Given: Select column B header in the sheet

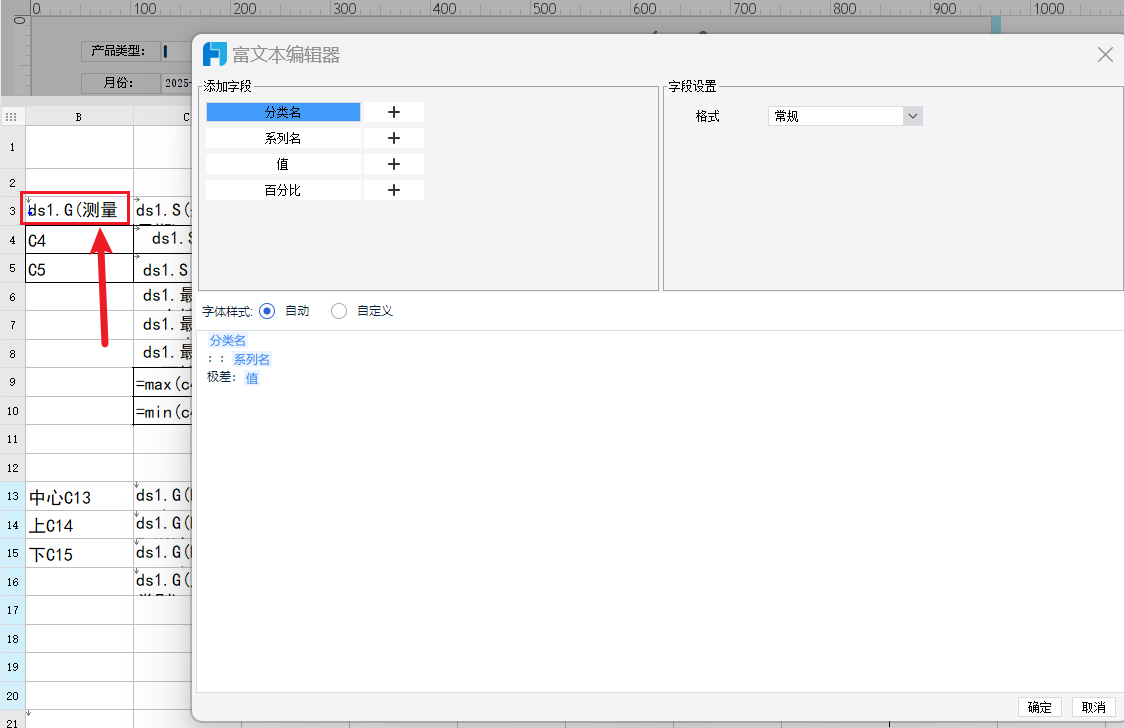Looking at the screenshot, I should click(79, 116).
